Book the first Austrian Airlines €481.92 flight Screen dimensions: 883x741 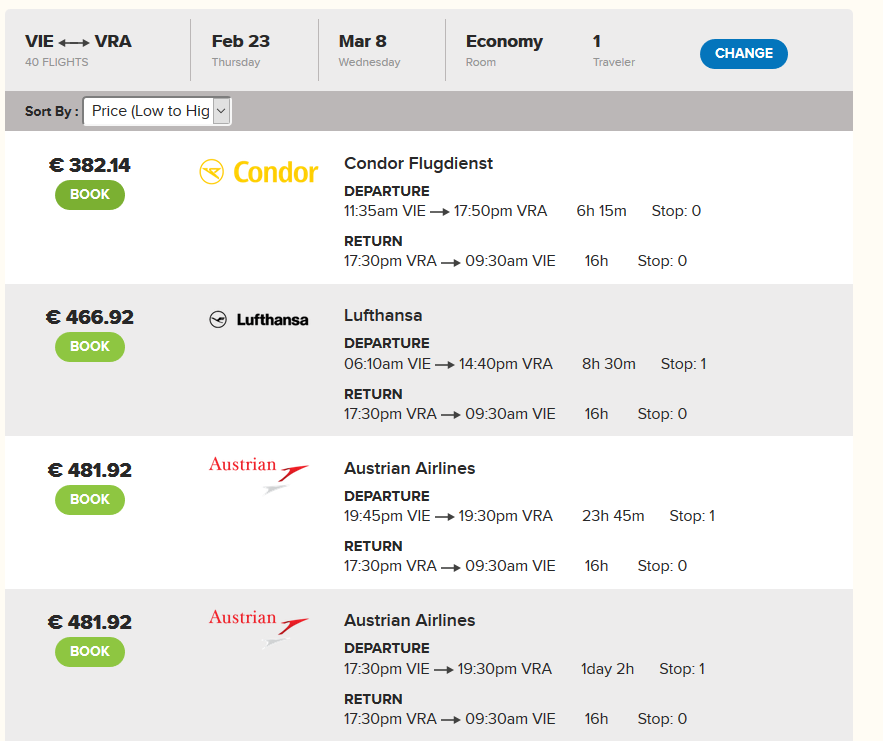click(90, 499)
